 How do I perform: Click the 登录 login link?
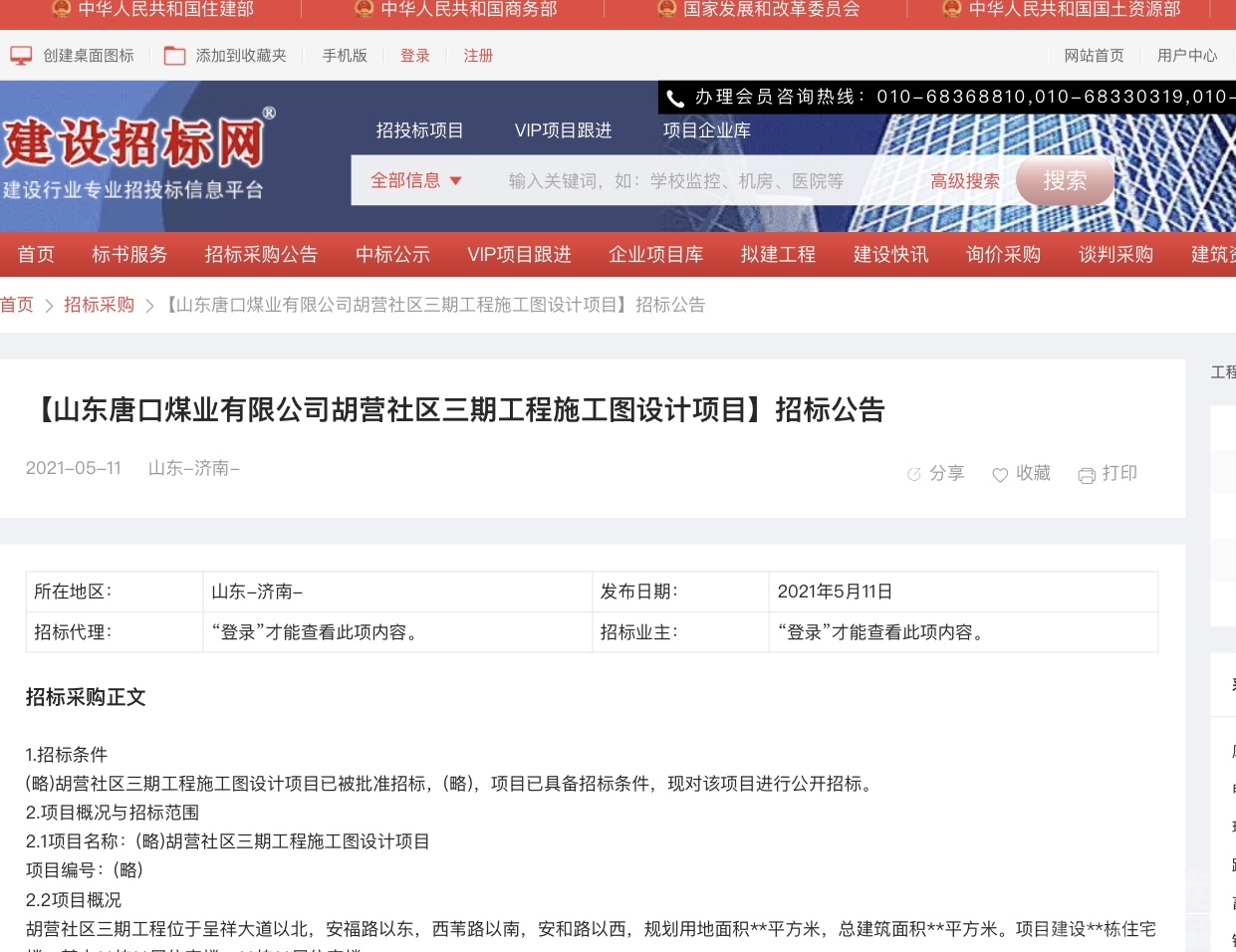pos(414,56)
